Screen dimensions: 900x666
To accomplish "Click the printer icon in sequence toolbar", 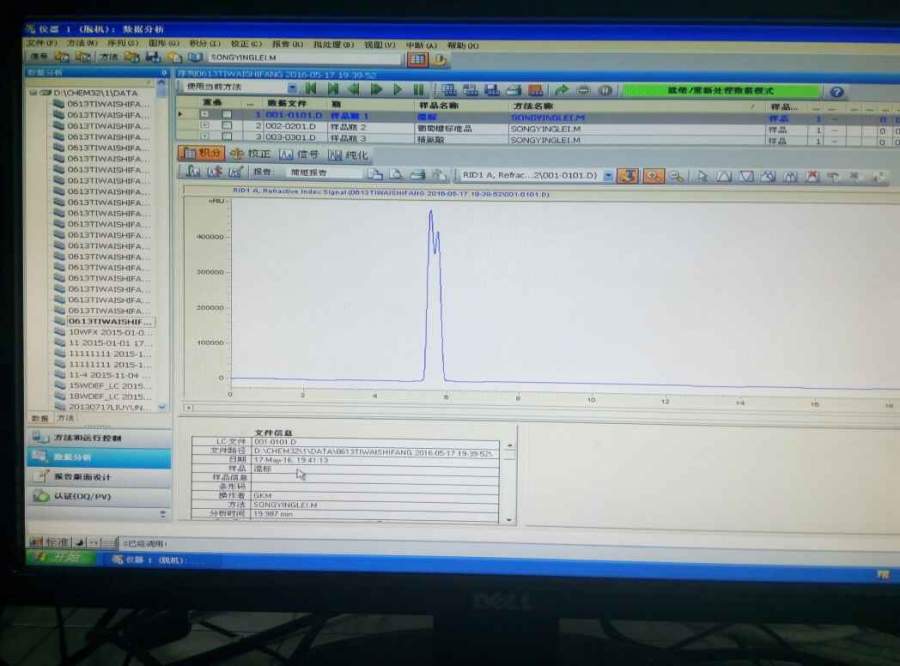I will coord(513,90).
